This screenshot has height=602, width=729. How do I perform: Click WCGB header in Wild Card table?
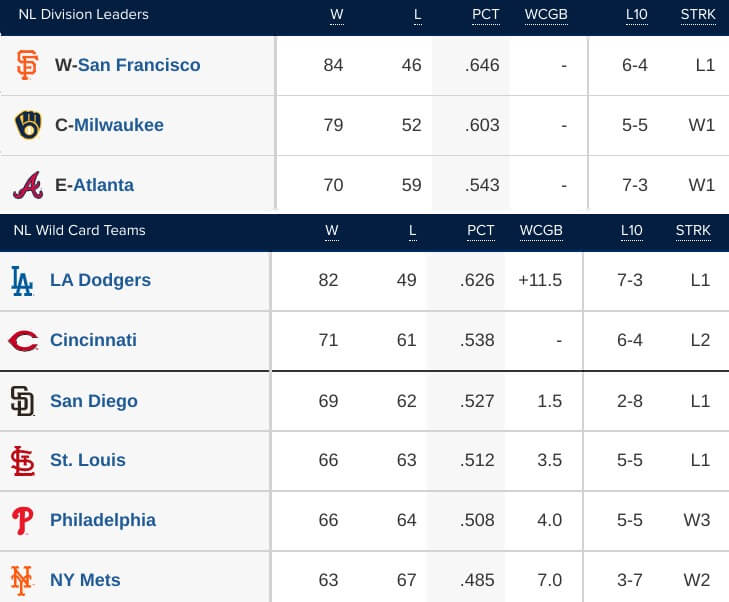[x=541, y=231]
